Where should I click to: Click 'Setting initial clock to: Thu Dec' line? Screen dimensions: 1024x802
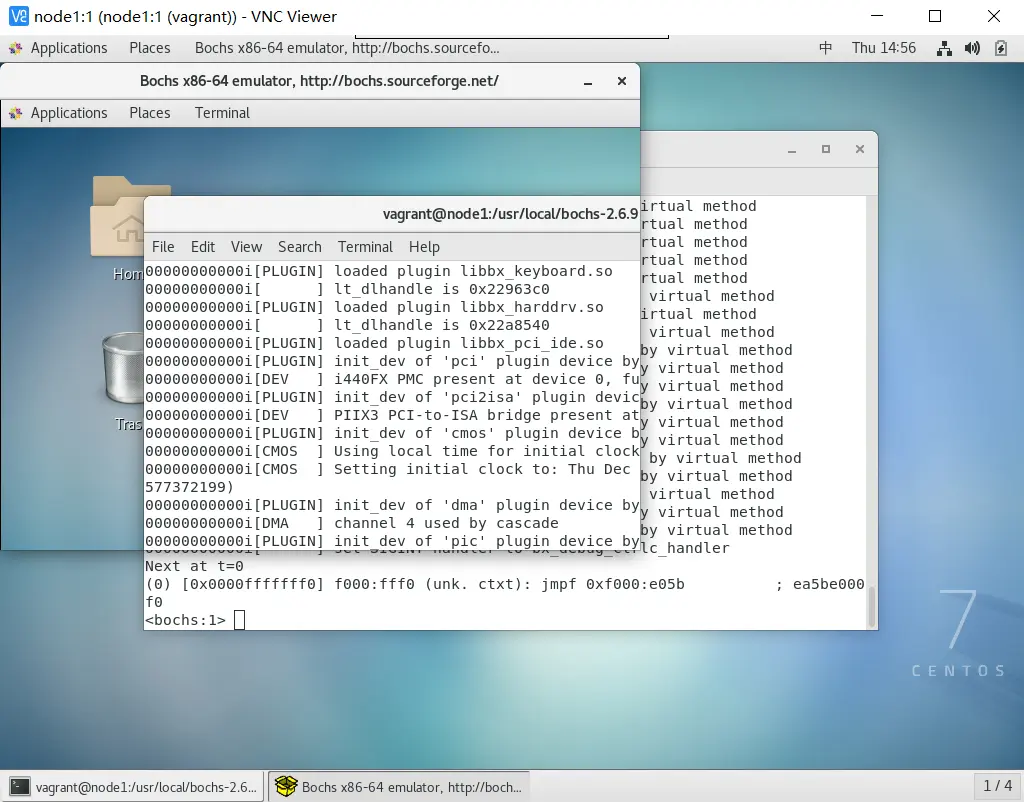click(482, 469)
